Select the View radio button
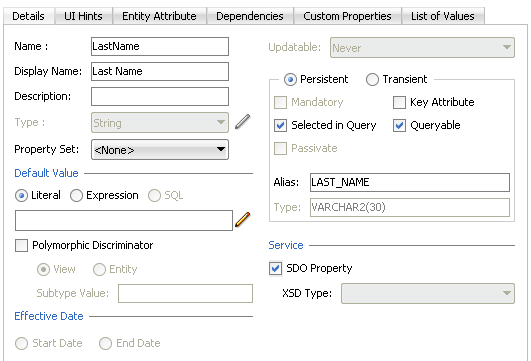This screenshot has height=361, width=531. click(x=43, y=270)
